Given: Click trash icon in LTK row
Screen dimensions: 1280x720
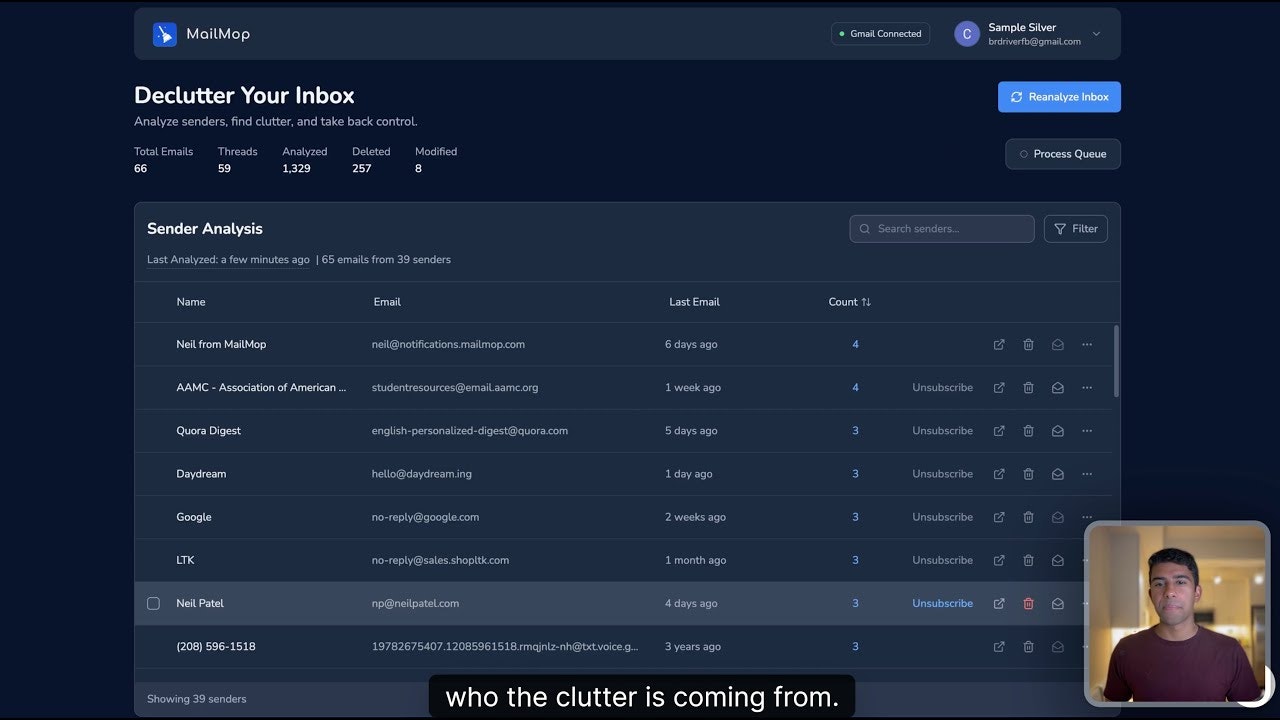Looking at the screenshot, I should coord(1028,560).
